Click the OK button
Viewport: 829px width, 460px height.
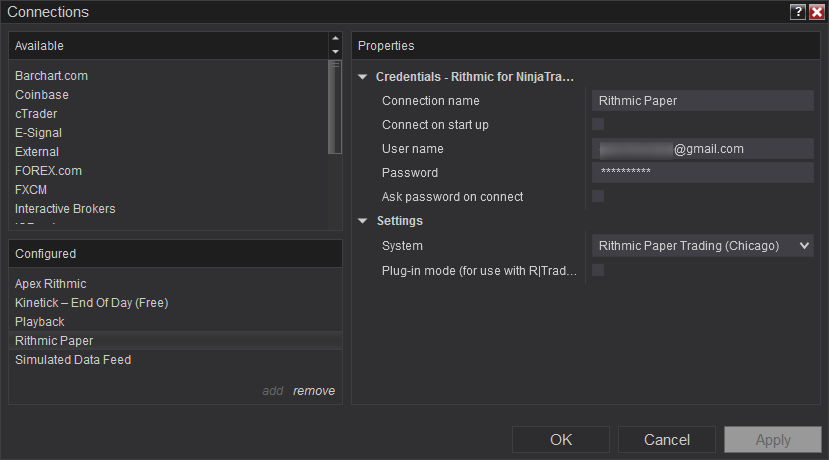pyautogui.click(x=561, y=439)
